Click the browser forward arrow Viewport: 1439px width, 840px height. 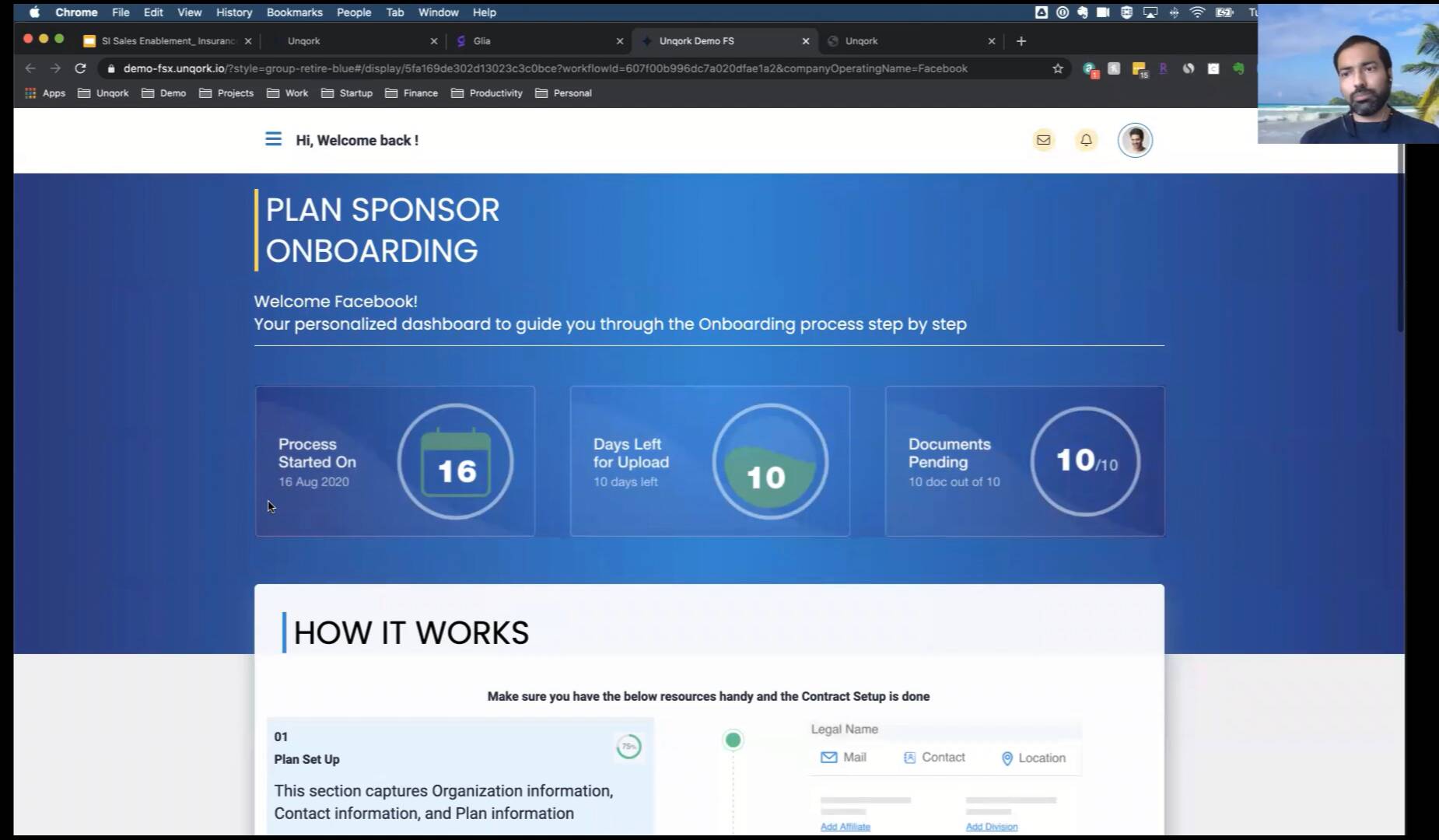[x=55, y=68]
